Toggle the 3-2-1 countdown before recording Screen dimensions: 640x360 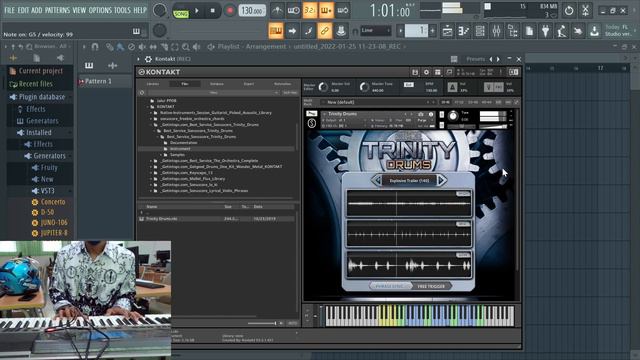(x=310, y=11)
